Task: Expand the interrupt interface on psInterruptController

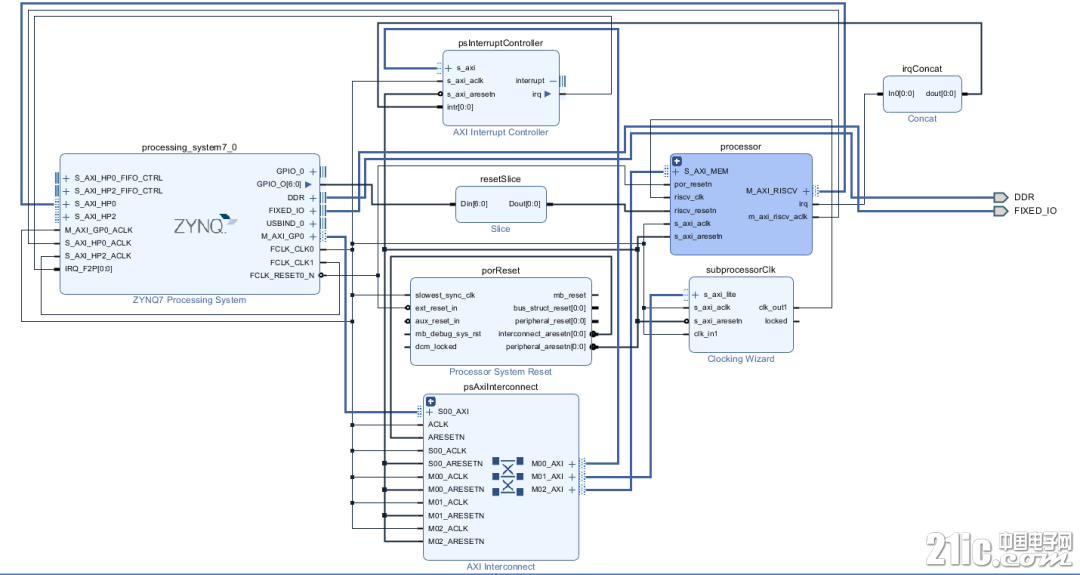Action: click(554, 81)
